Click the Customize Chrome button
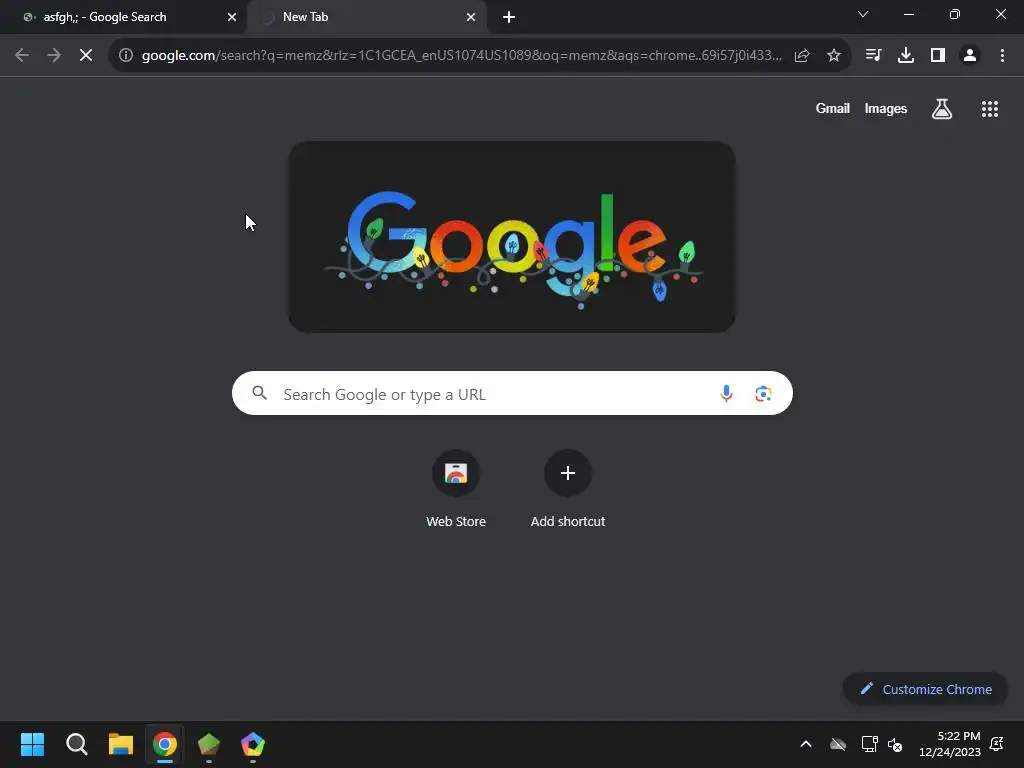The image size is (1024, 768). (x=925, y=689)
